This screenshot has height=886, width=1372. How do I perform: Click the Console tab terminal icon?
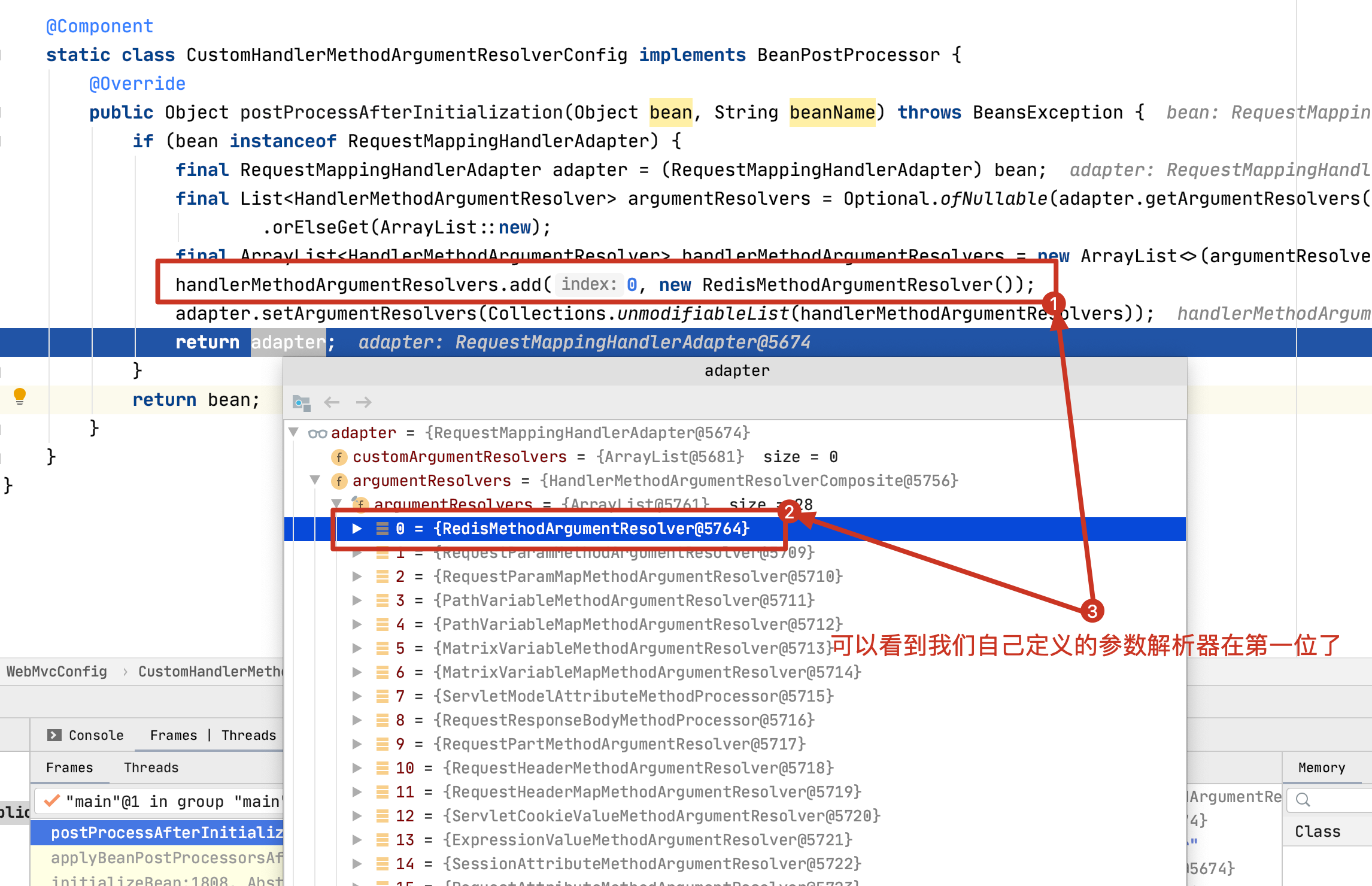[54, 735]
